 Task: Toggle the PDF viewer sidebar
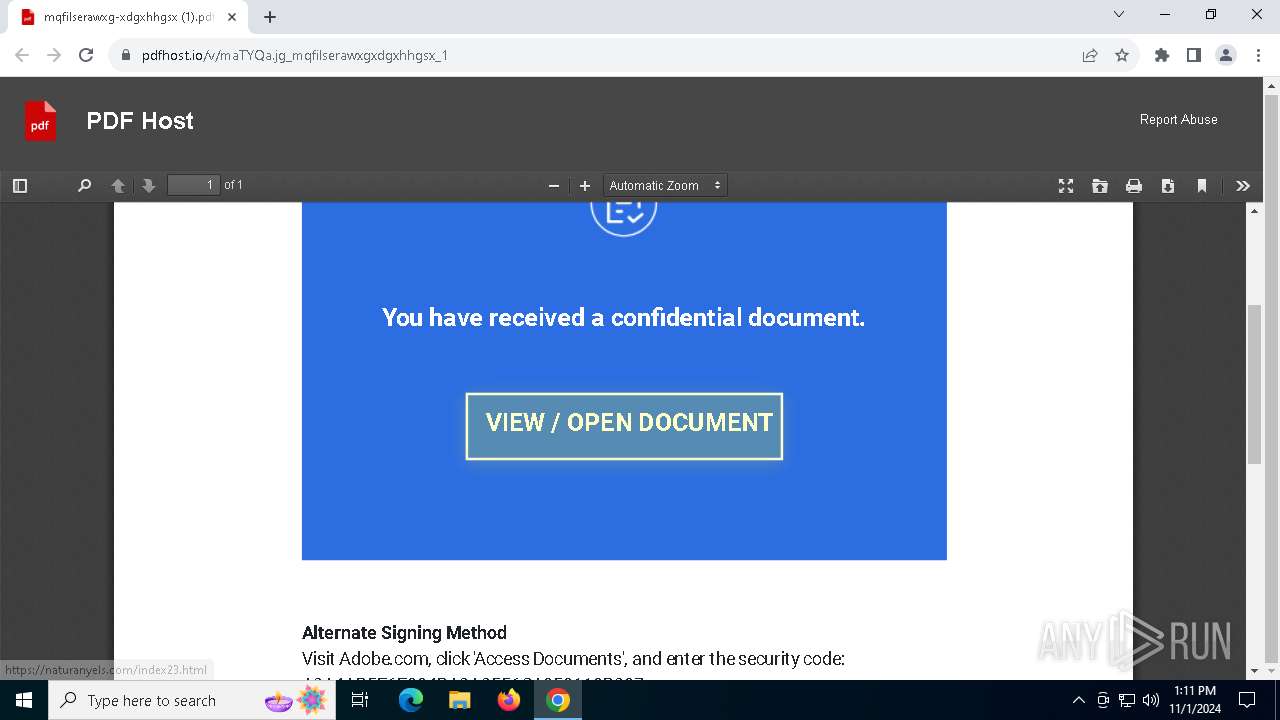(20, 185)
